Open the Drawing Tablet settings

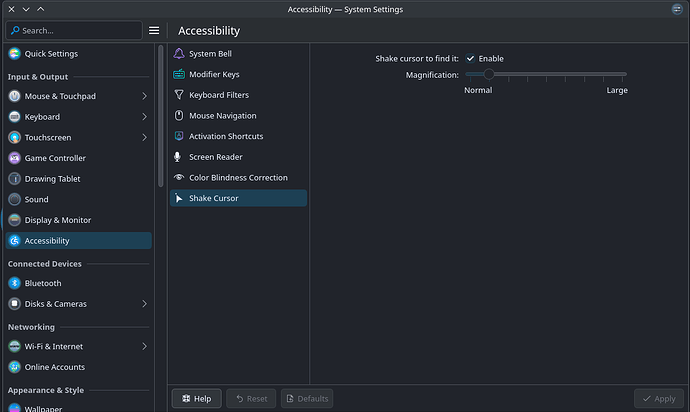pos(78,179)
